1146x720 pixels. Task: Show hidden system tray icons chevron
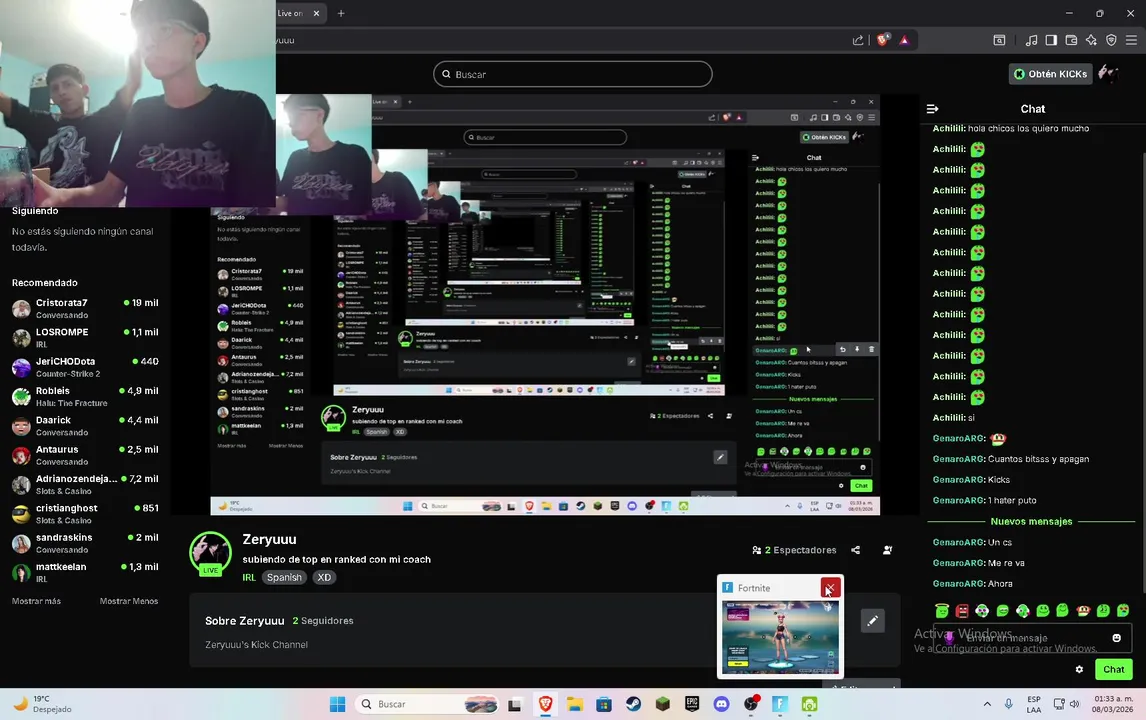point(987,704)
